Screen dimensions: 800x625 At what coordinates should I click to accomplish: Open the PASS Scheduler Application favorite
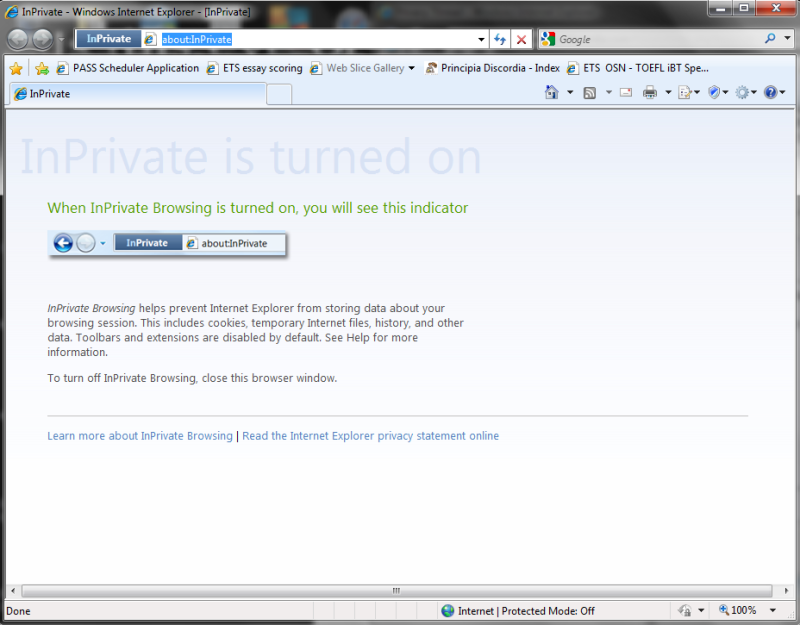128,68
